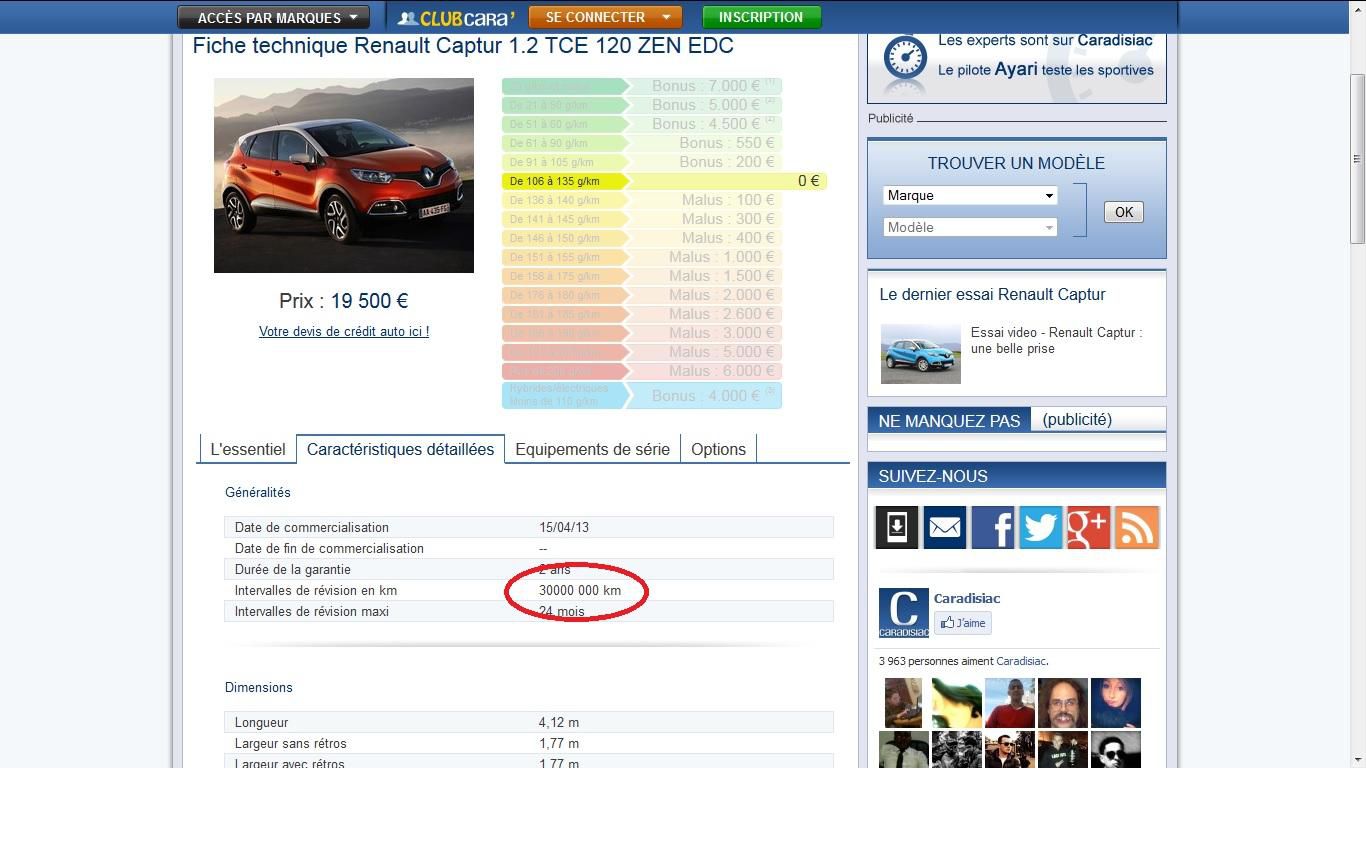Open the Marque dropdown list
The width and height of the screenshot is (1366, 855).
(970, 195)
